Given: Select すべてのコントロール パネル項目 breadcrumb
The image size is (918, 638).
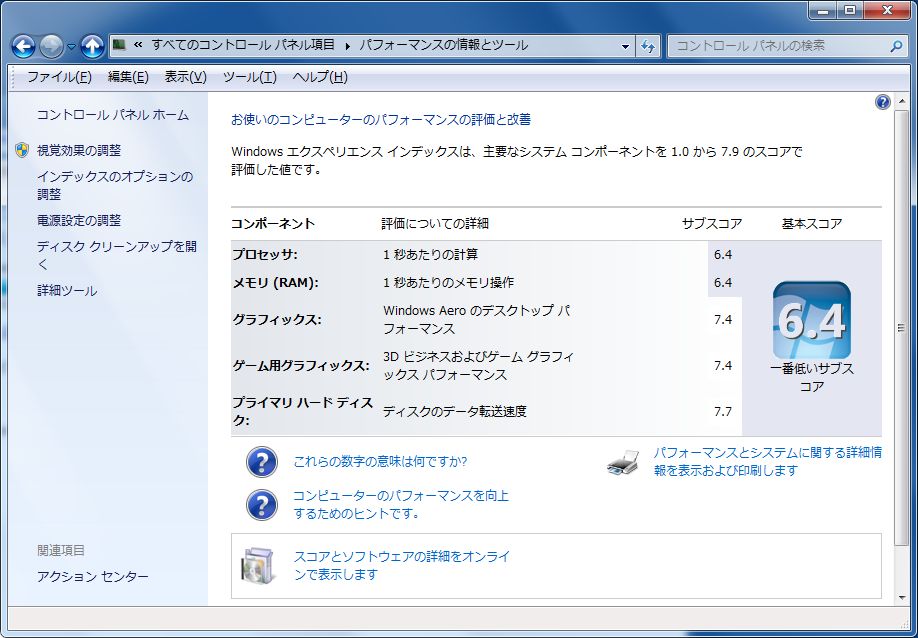Looking at the screenshot, I should point(243,45).
